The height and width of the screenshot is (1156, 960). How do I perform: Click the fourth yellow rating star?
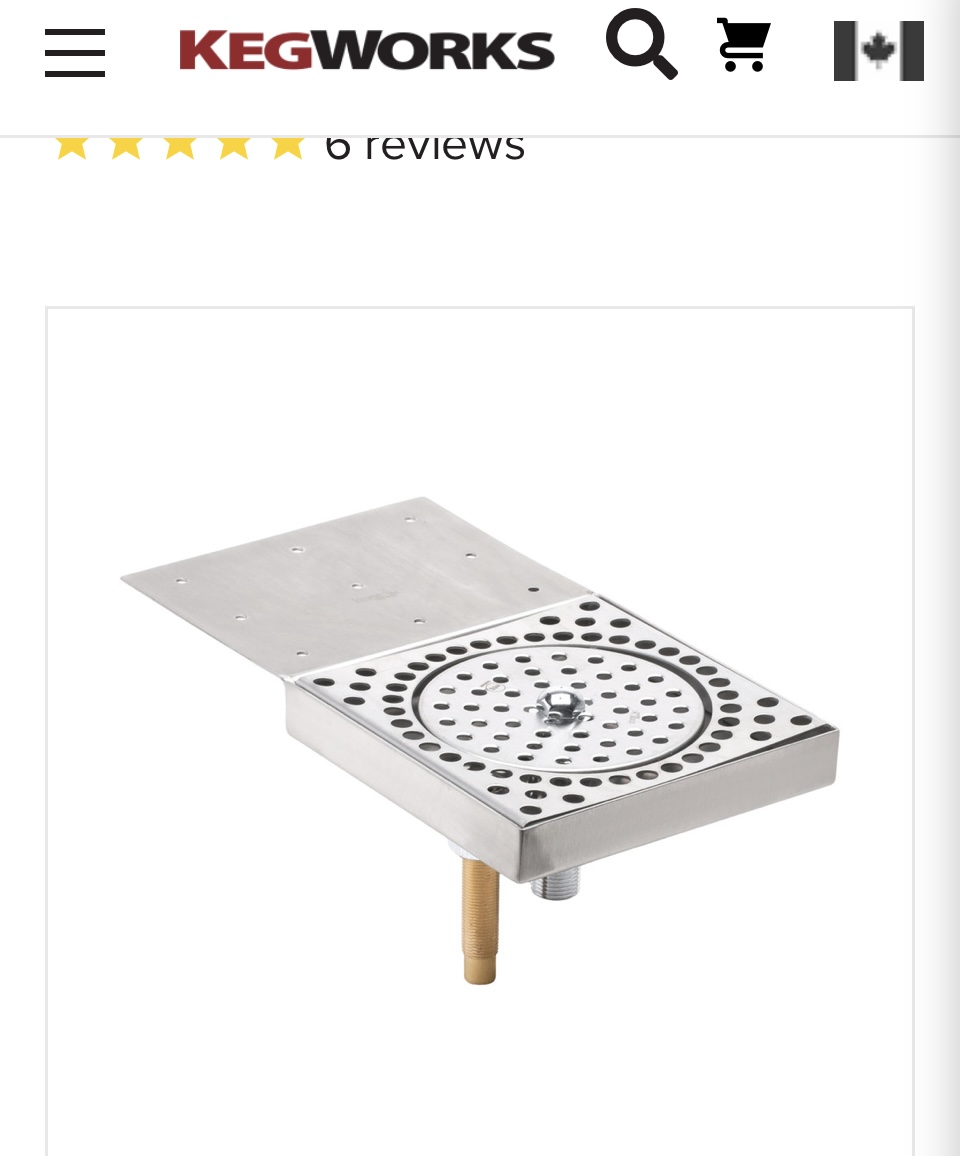pos(234,146)
